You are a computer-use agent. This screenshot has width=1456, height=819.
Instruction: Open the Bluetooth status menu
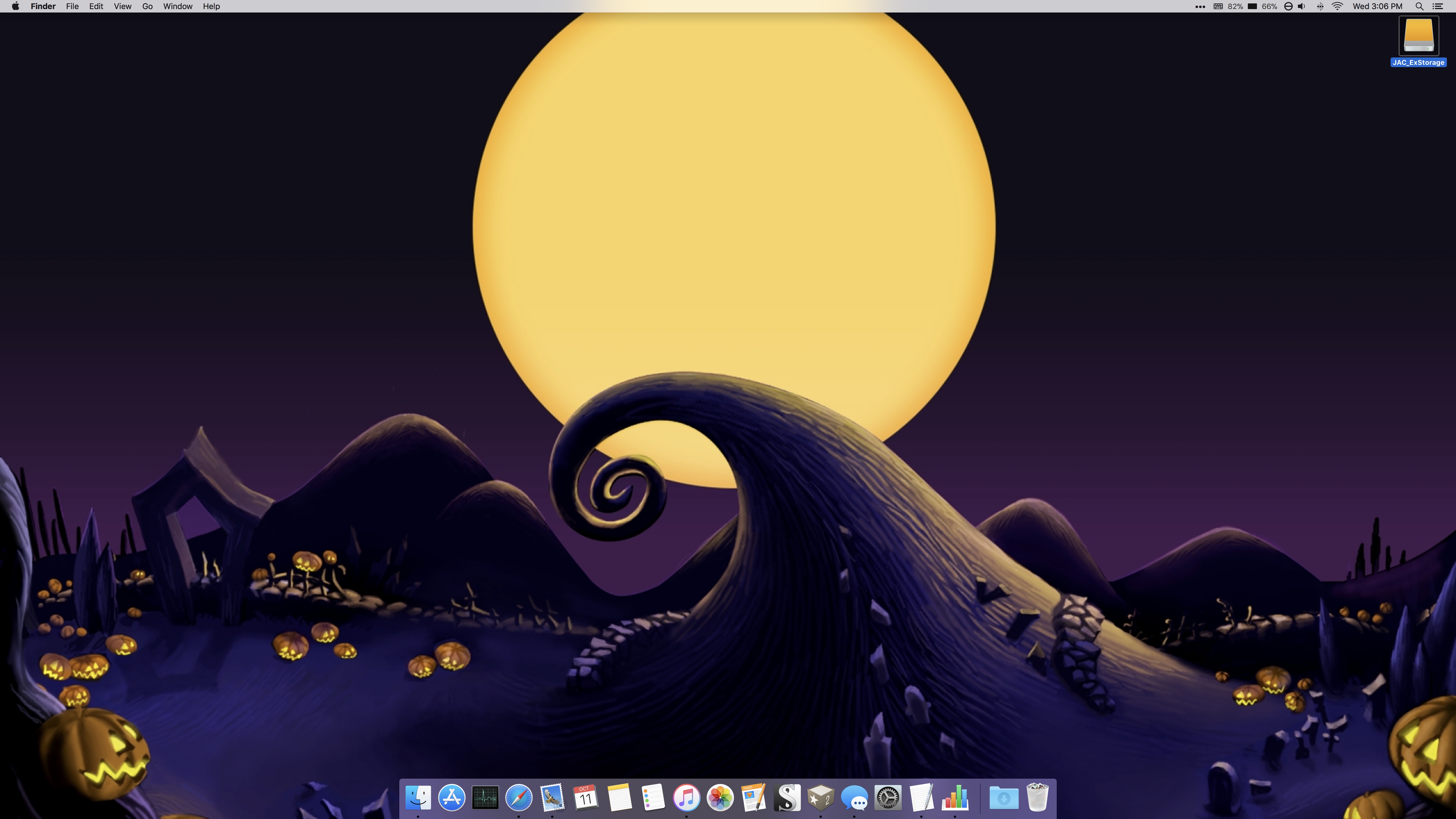pyautogui.click(x=1320, y=6)
